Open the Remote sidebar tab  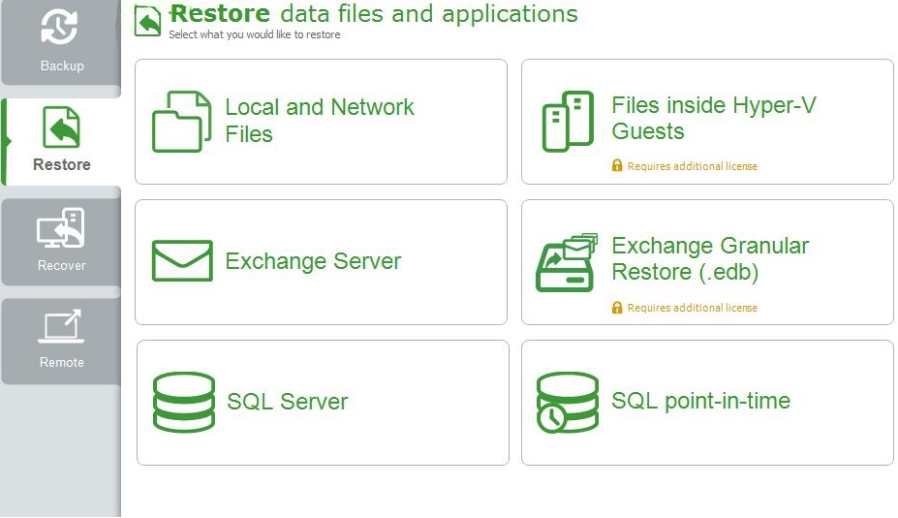point(61,341)
